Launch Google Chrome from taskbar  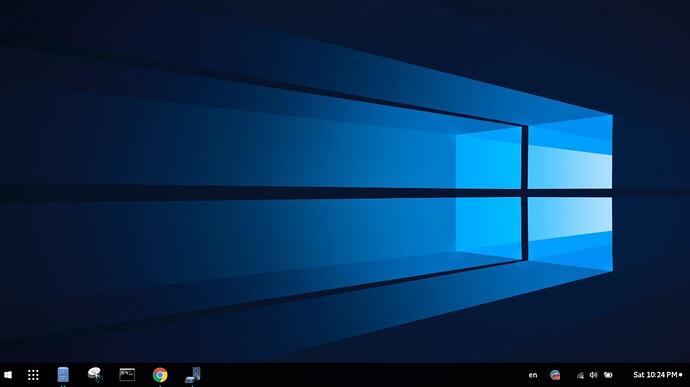pos(160,375)
